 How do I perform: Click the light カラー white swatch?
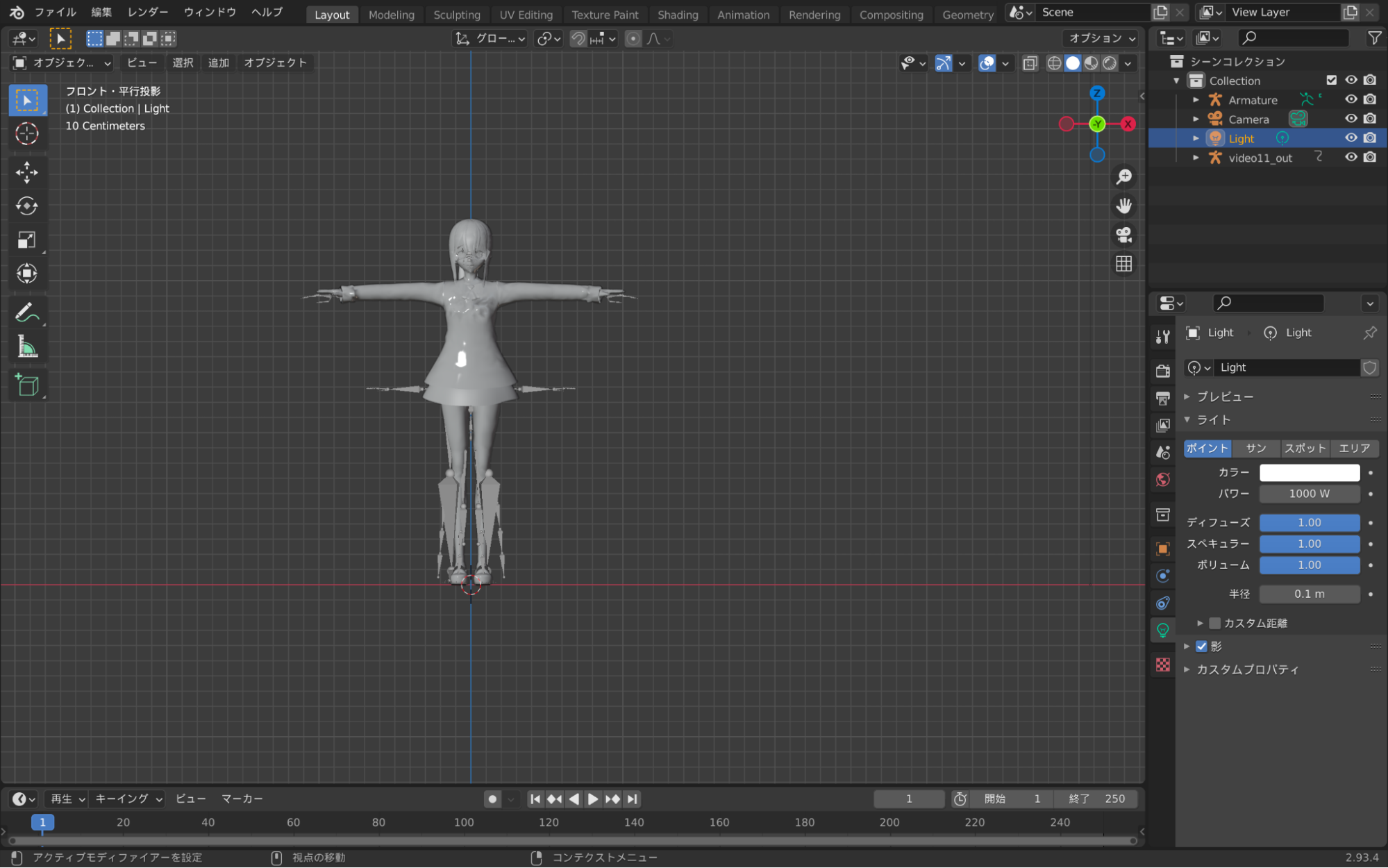[x=1310, y=474]
